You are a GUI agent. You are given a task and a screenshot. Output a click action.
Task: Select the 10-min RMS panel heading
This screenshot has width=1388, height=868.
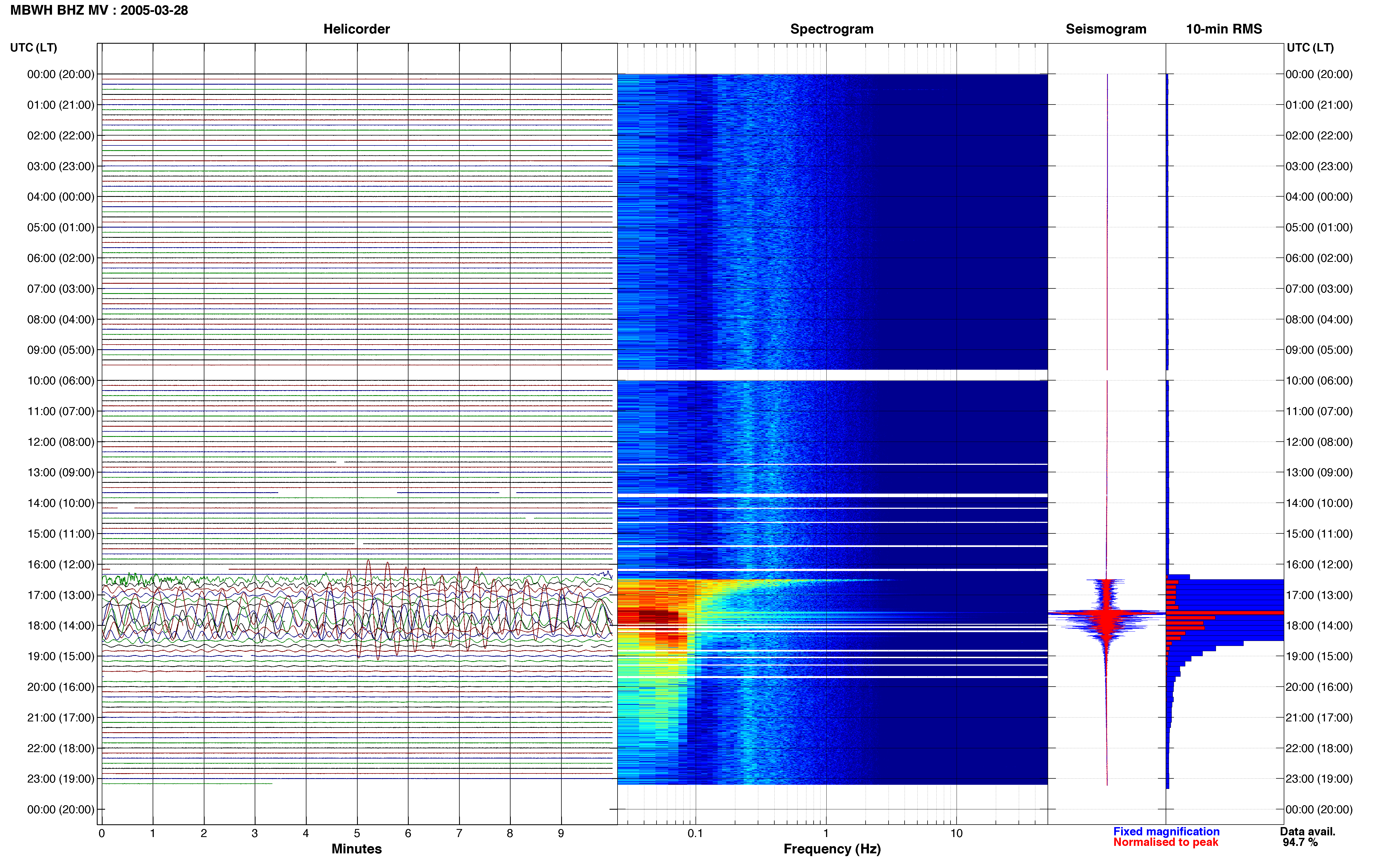[x=1224, y=29]
